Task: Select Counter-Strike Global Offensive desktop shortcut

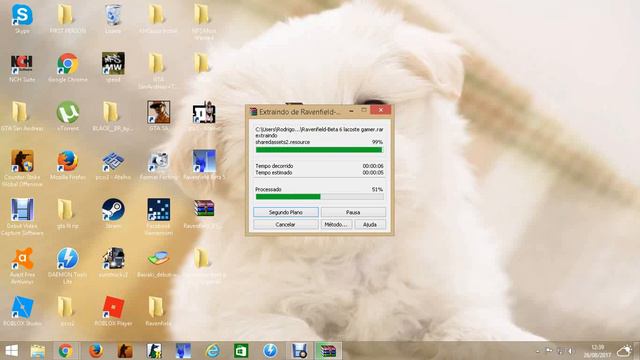Action: (x=22, y=168)
